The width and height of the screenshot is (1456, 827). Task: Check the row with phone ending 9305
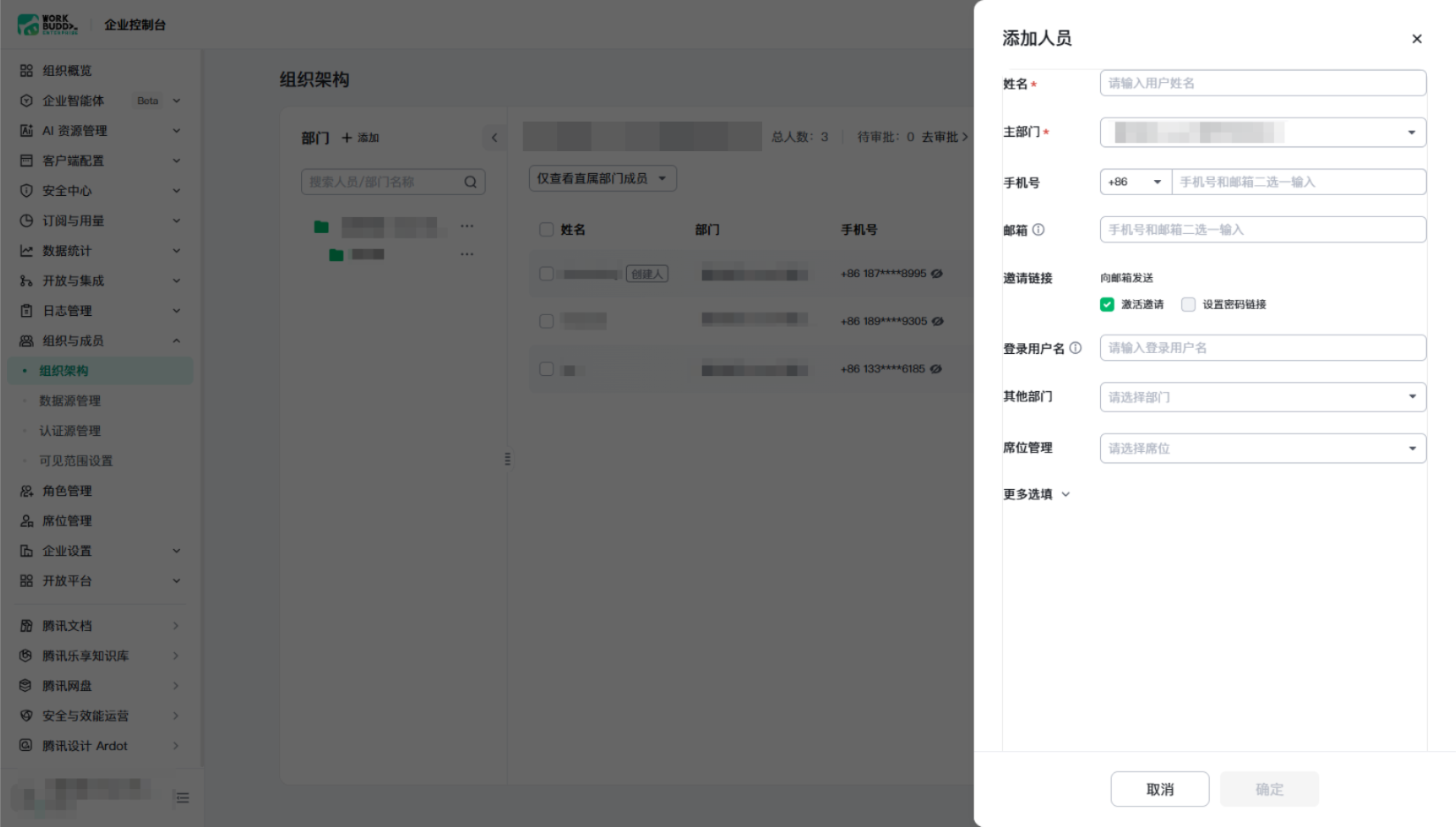tap(547, 321)
